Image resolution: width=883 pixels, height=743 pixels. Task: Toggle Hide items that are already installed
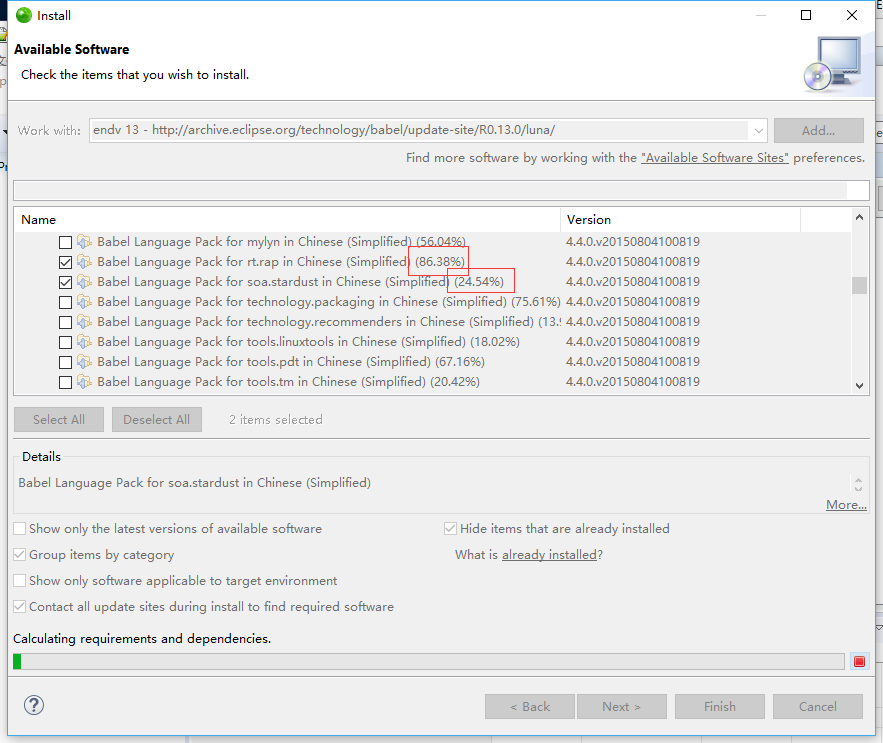point(450,528)
